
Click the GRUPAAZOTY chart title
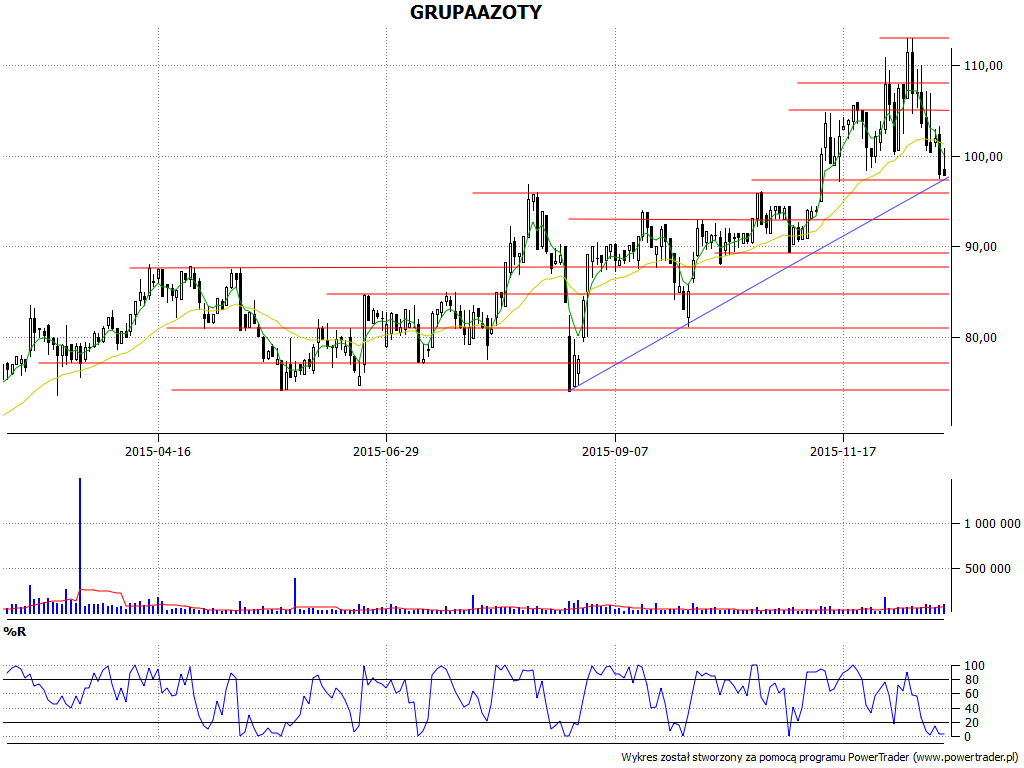[x=475, y=12]
